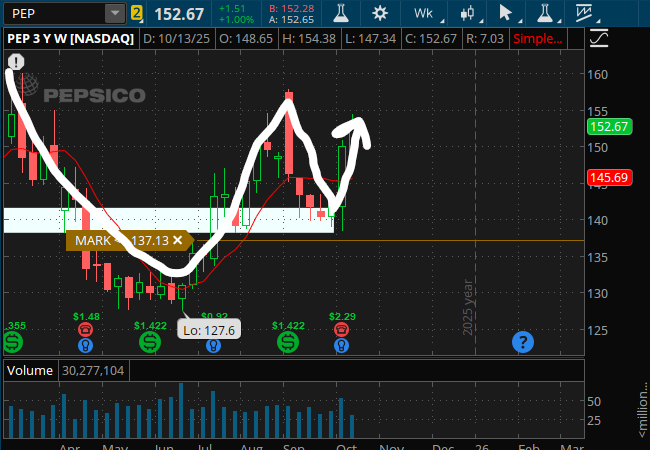Image resolution: width=650 pixels, height=450 pixels.
Task: Click the lightbulb icon beside Lo: 127.6
Action: coord(213,345)
